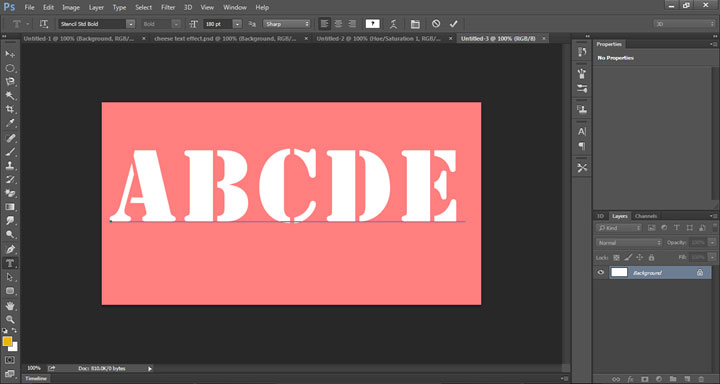Select the History Brush tool

[10, 179]
